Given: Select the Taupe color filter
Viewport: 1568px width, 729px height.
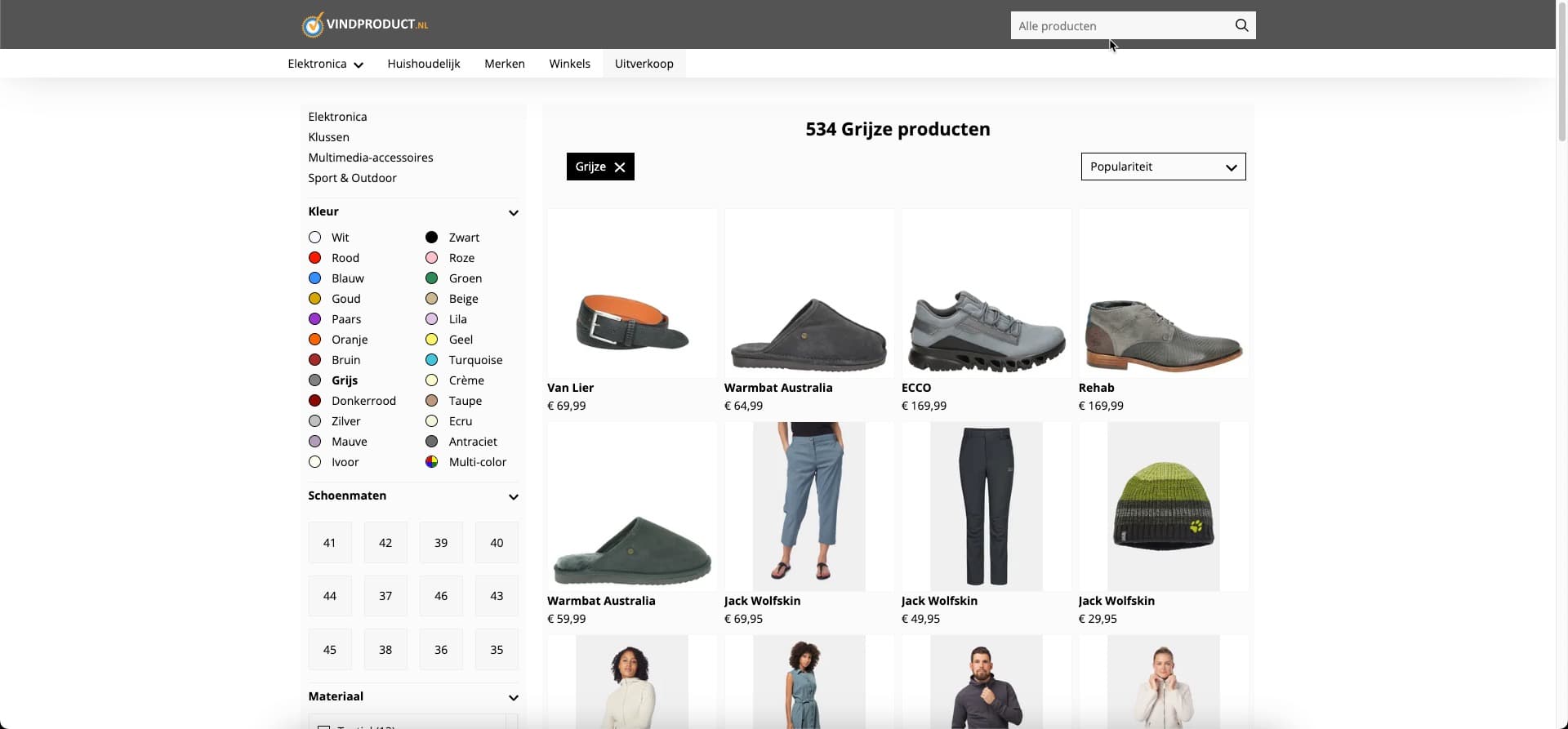Looking at the screenshot, I should [x=453, y=401].
